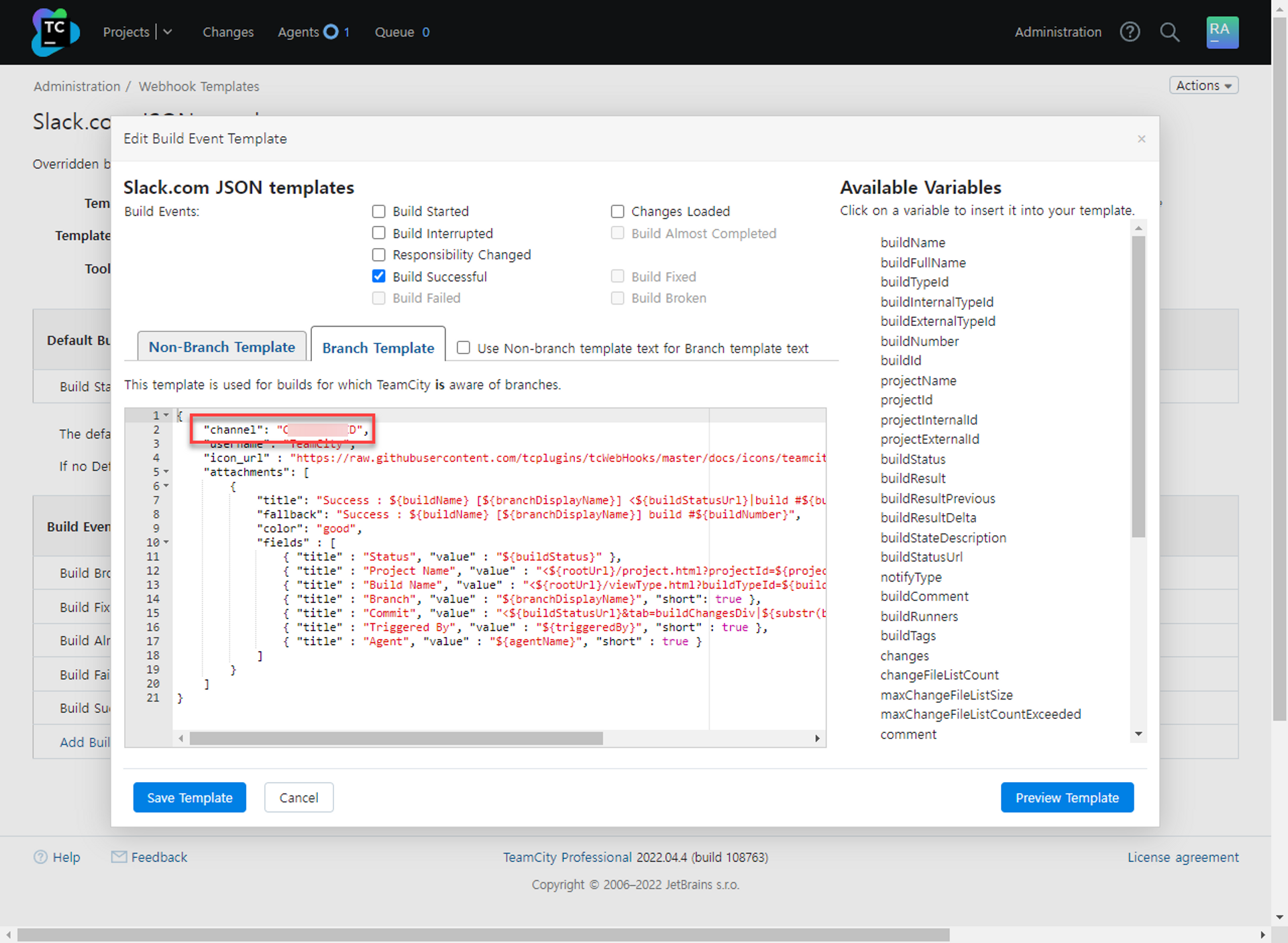Insert buildFullName variable

point(923,262)
